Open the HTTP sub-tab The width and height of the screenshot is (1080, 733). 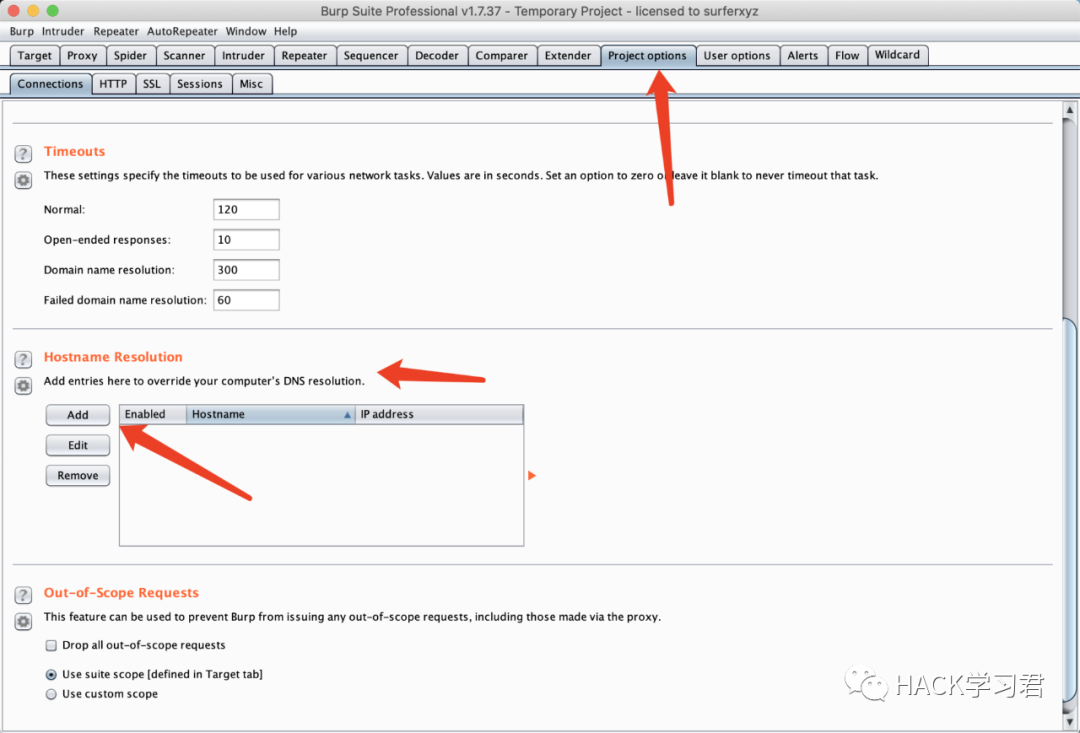[113, 84]
